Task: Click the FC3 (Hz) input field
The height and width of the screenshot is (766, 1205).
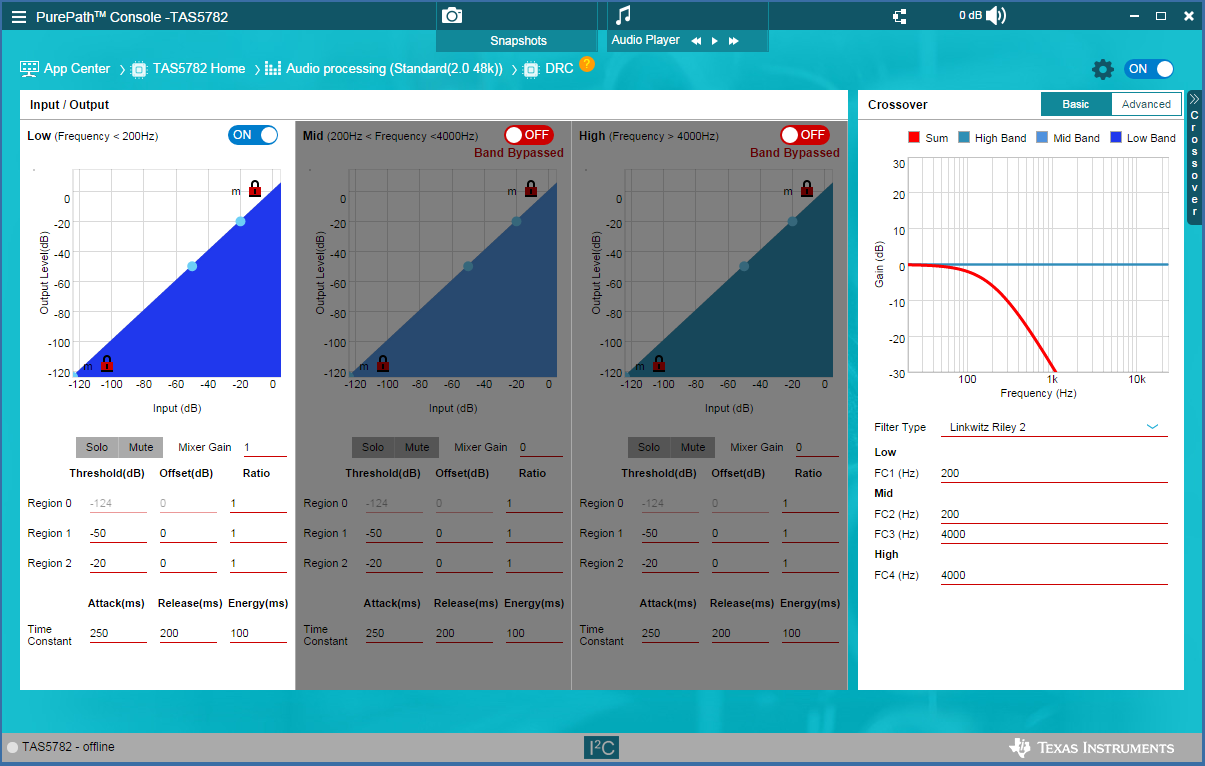Action: pyautogui.click(x=1054, y=534)
